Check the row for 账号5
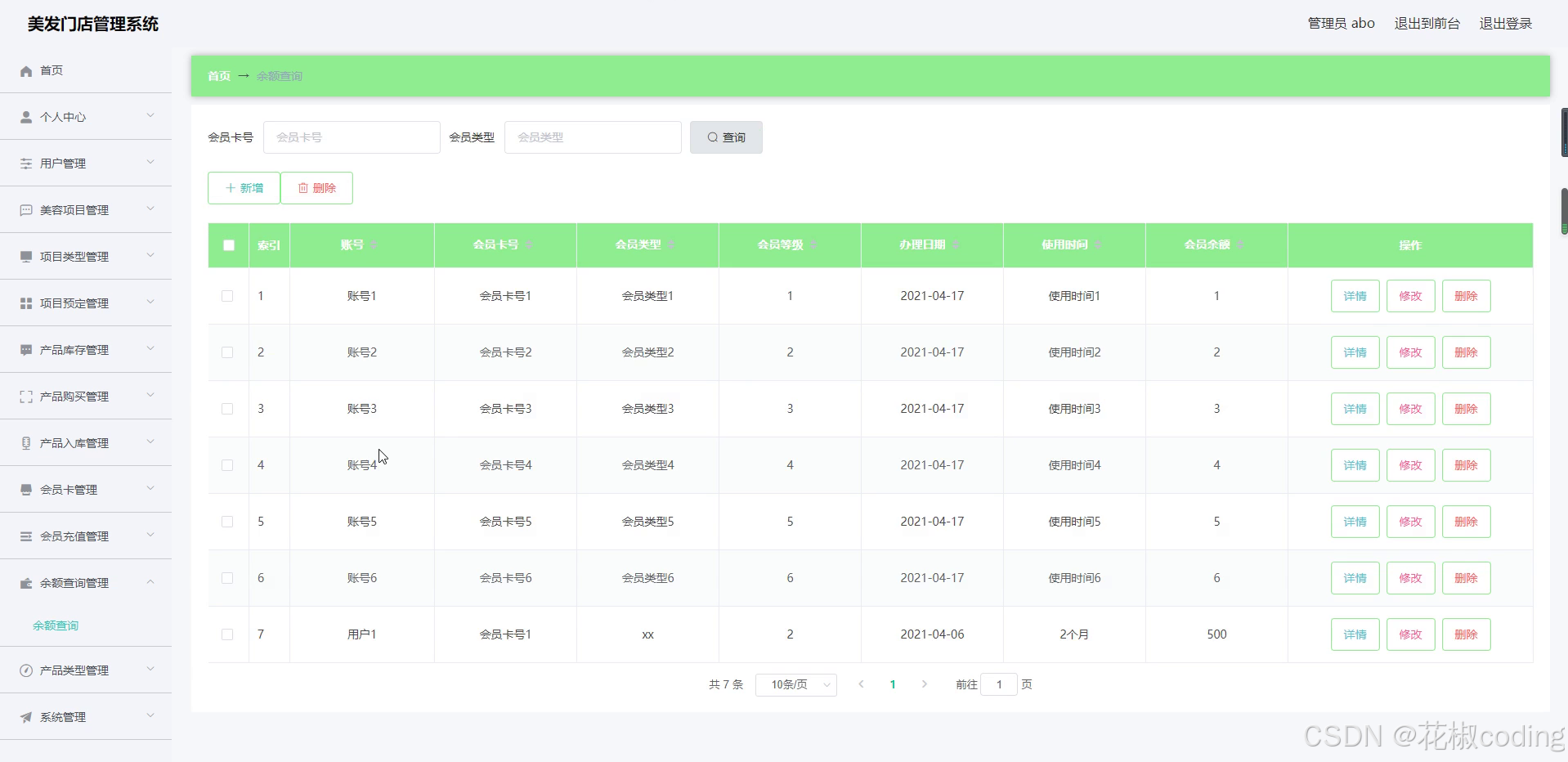 (227, 522)
